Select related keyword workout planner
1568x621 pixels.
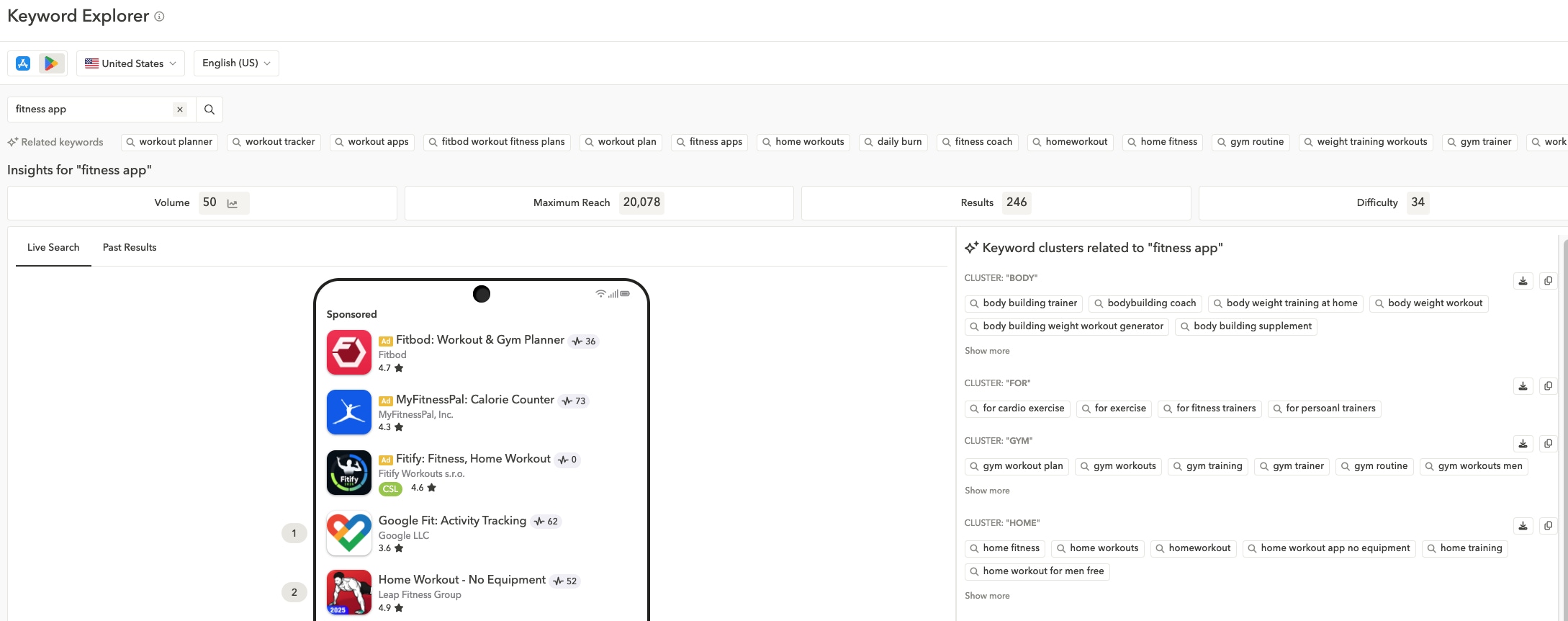tap(170, 142)
